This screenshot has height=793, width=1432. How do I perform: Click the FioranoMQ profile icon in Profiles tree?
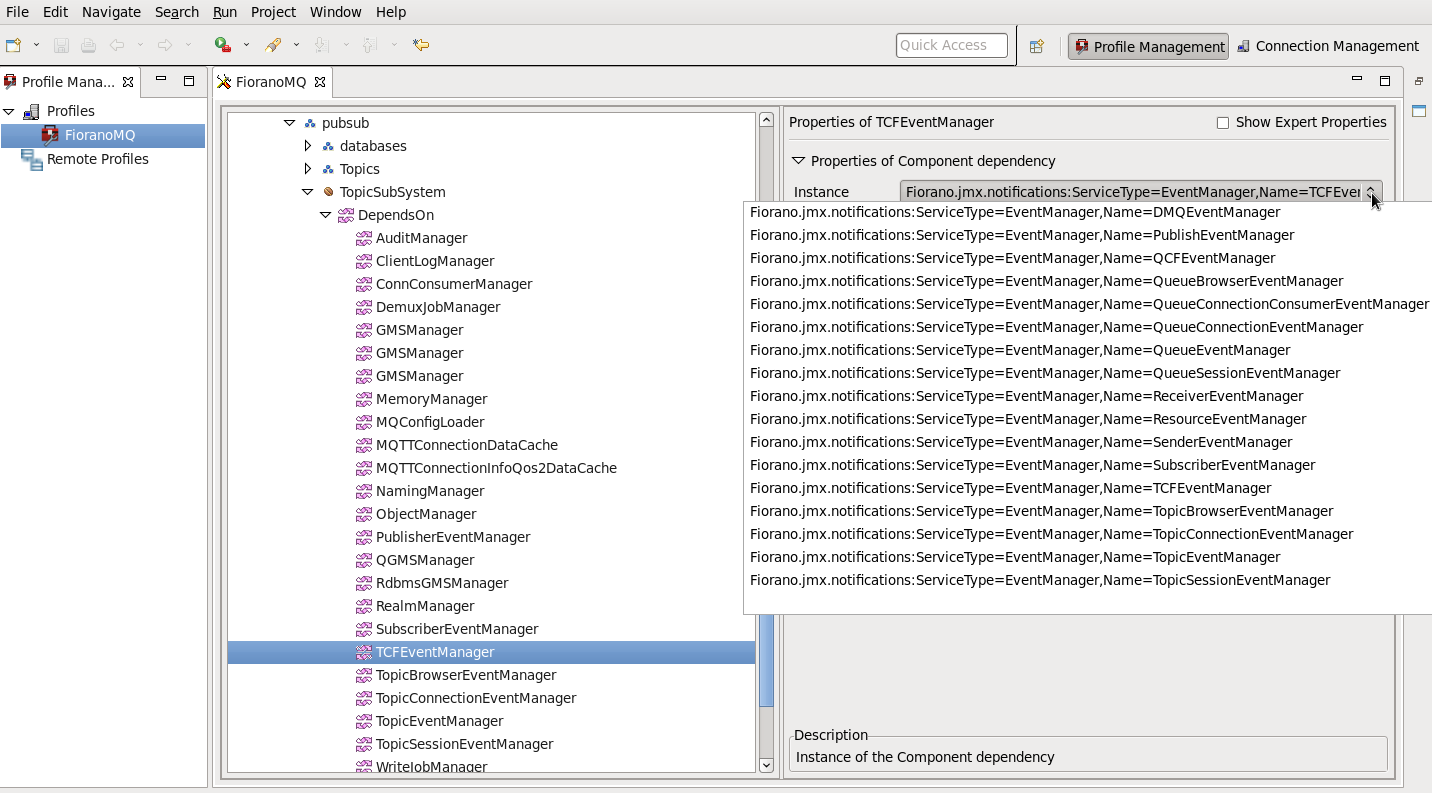(50, 135)
